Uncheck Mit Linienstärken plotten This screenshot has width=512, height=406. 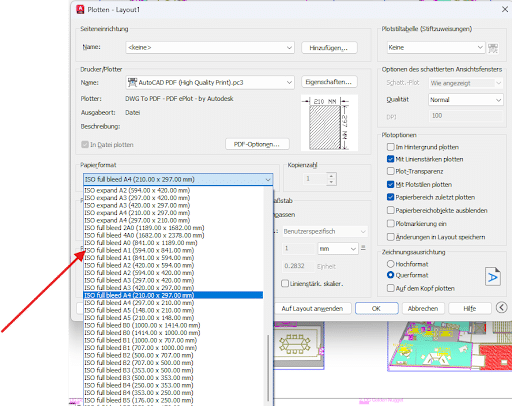(x=390, y=159)
